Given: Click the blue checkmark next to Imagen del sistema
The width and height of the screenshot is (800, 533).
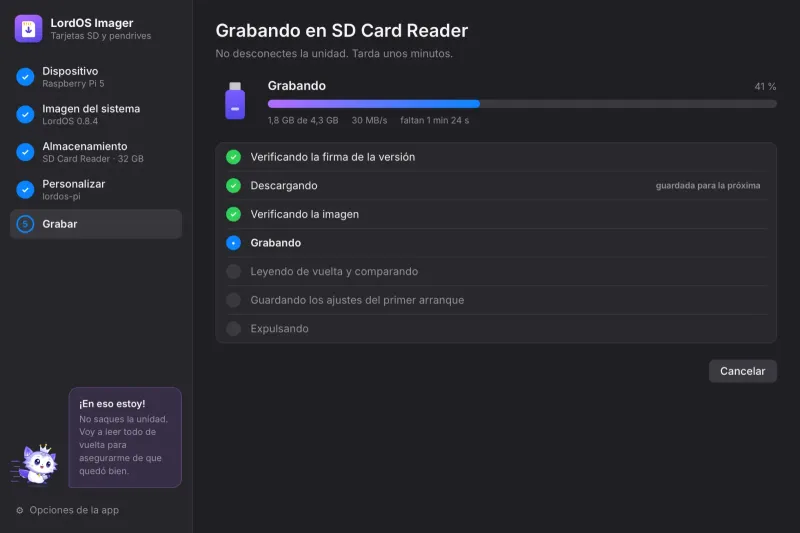Looking at the screenshot, I should click(25, 115).
